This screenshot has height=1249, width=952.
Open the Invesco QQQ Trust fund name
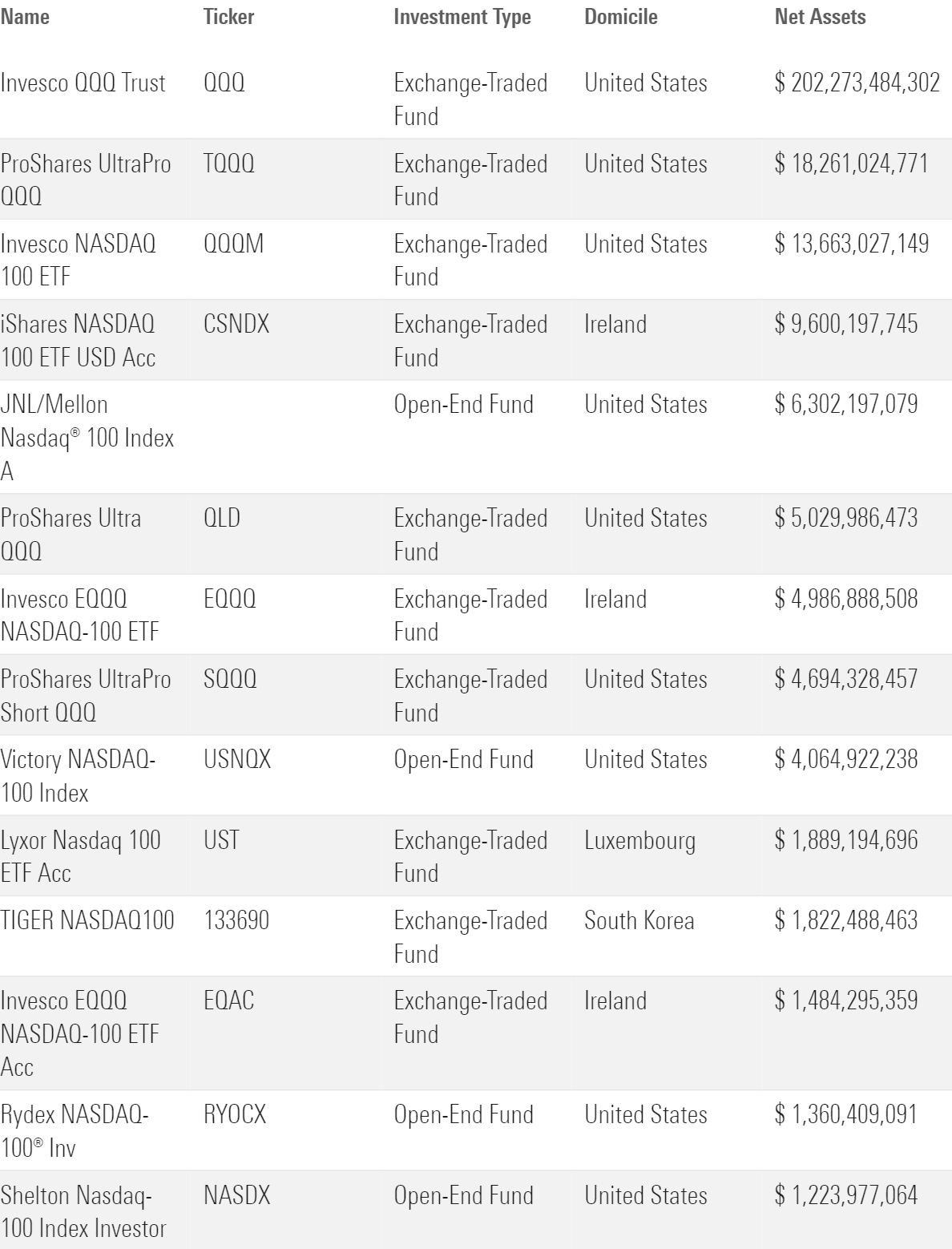pos(83,83)
